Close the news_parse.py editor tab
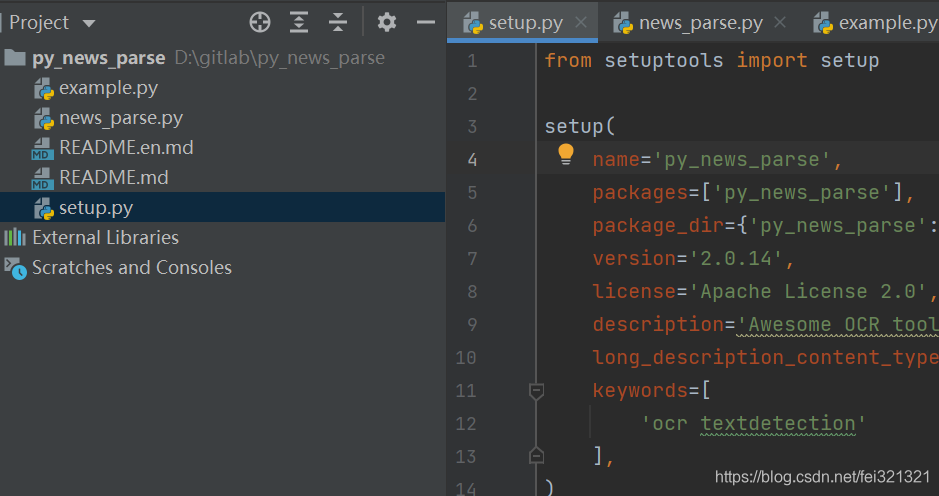939x496 pixels. [x=780, y=23]
